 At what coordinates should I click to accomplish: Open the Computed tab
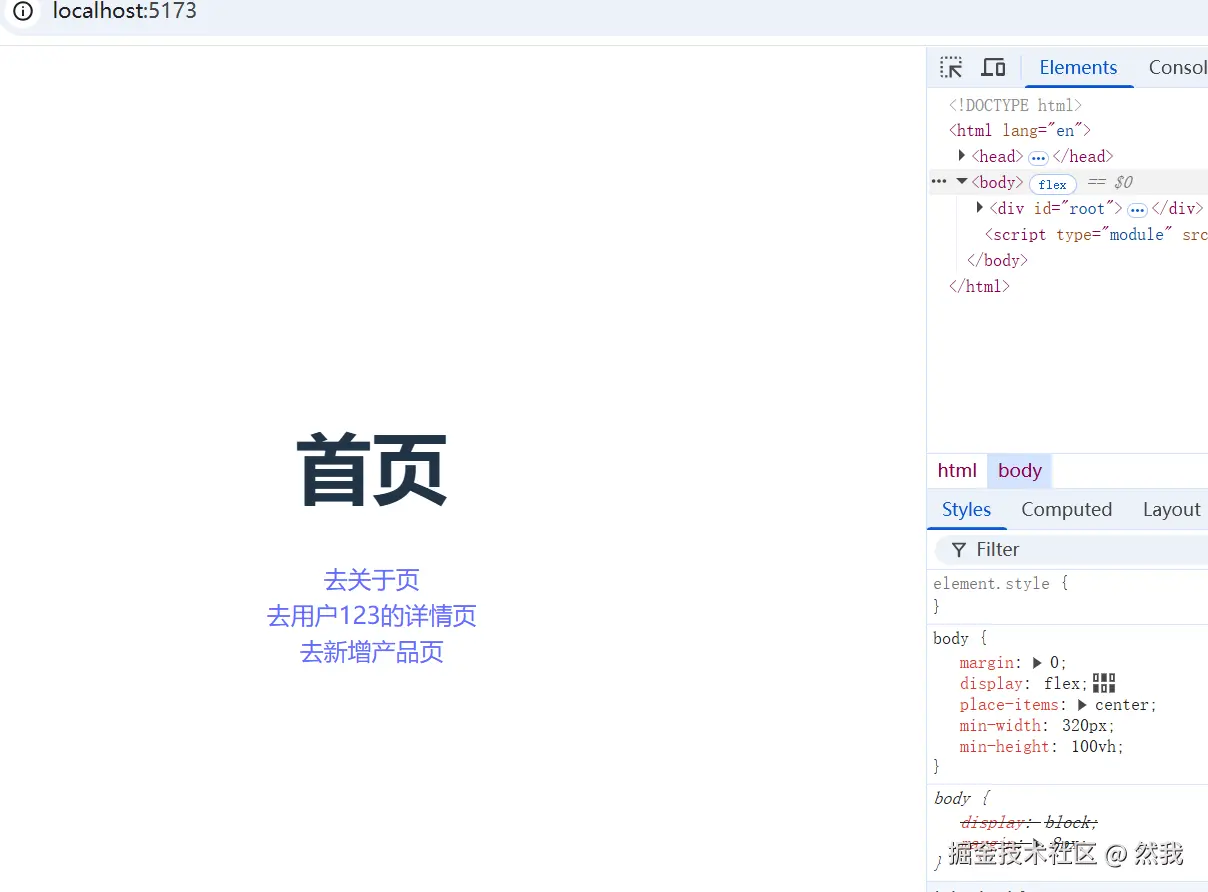coord(1066,509)
